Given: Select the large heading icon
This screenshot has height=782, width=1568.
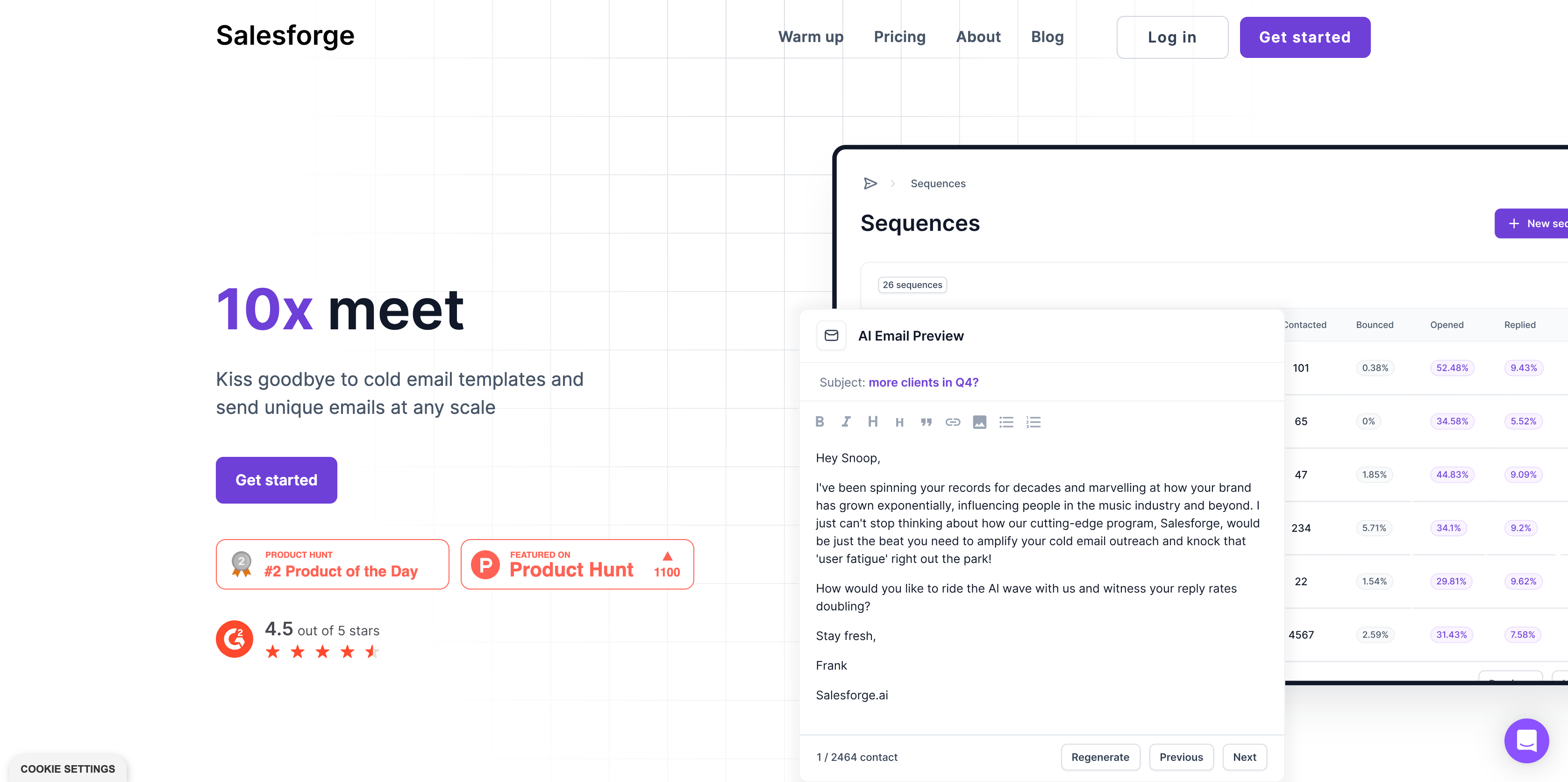Looking at the screenshot, I should [x=872, y=422].
